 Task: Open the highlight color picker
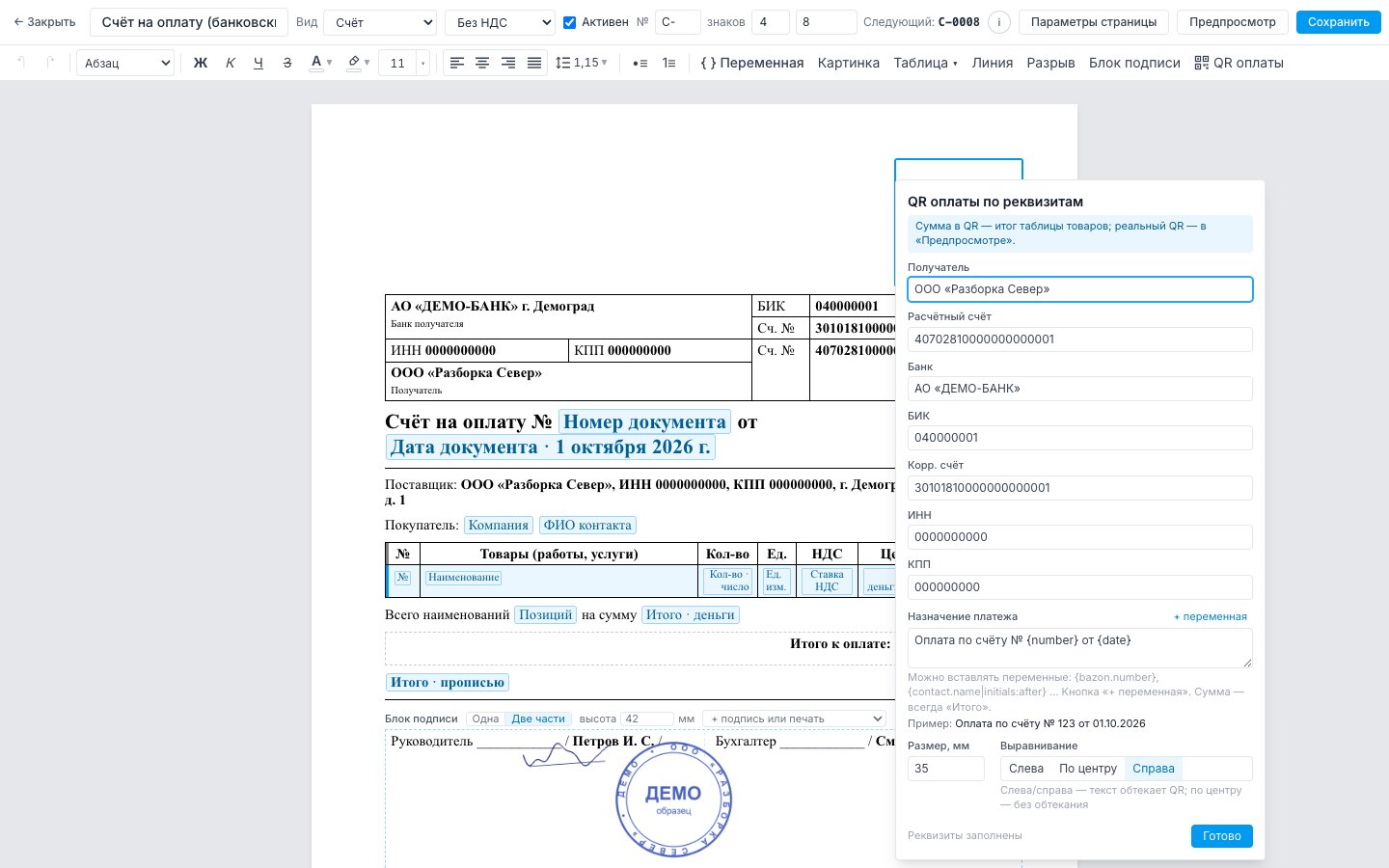pos(358,63)
